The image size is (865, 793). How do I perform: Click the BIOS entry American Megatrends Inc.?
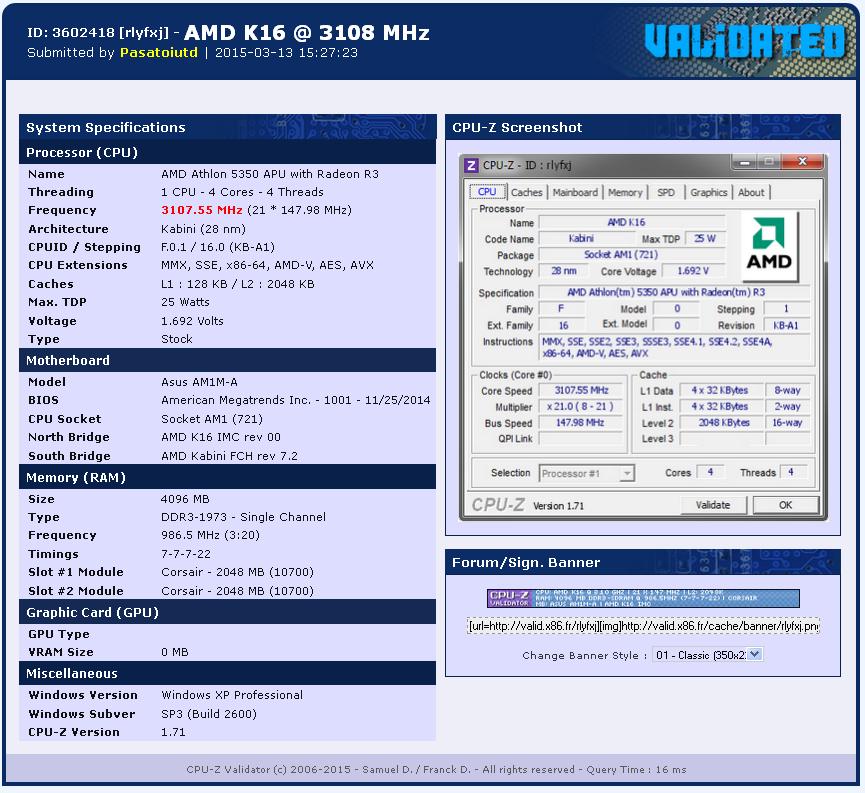pos(296,400)
